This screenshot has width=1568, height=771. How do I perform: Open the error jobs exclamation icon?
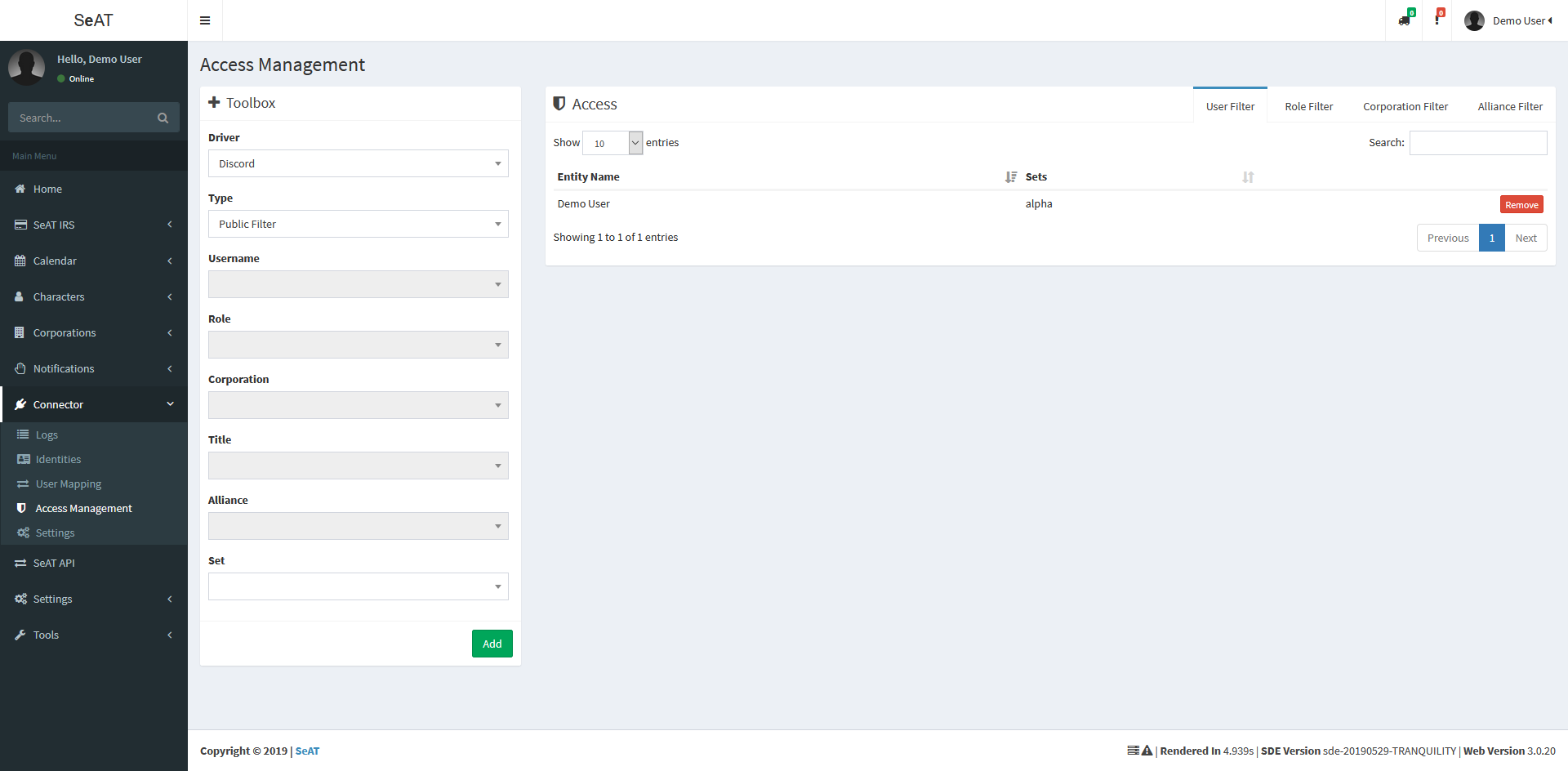click(x=1437, y=20)
